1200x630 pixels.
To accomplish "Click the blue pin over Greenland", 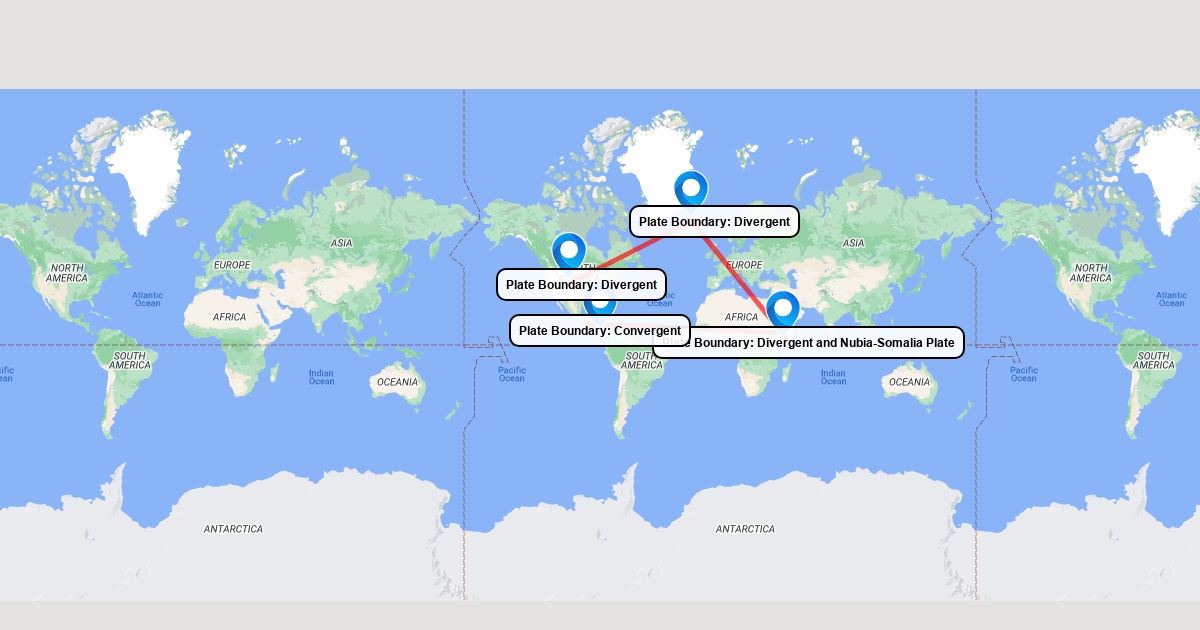I will click(691, 188).
